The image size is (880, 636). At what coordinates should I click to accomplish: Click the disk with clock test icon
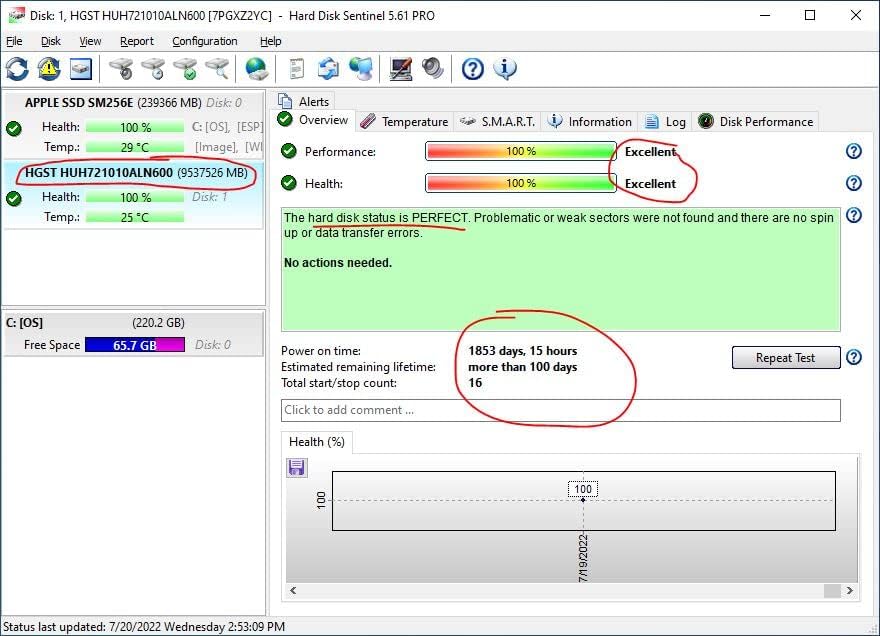153,69
